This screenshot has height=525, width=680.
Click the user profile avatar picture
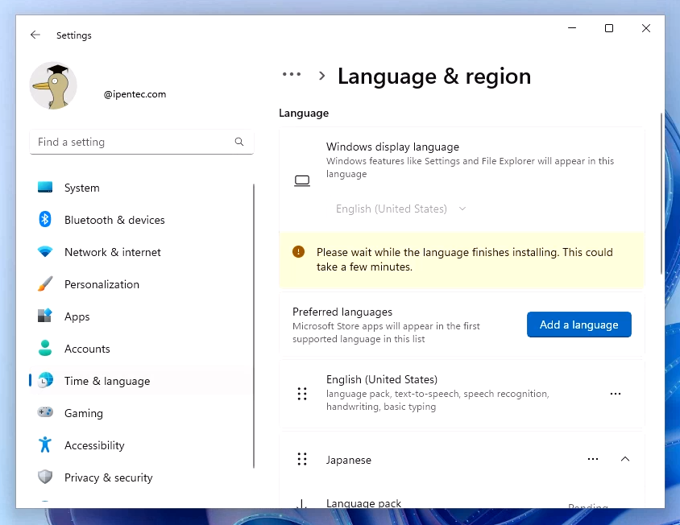coord(53,85)
